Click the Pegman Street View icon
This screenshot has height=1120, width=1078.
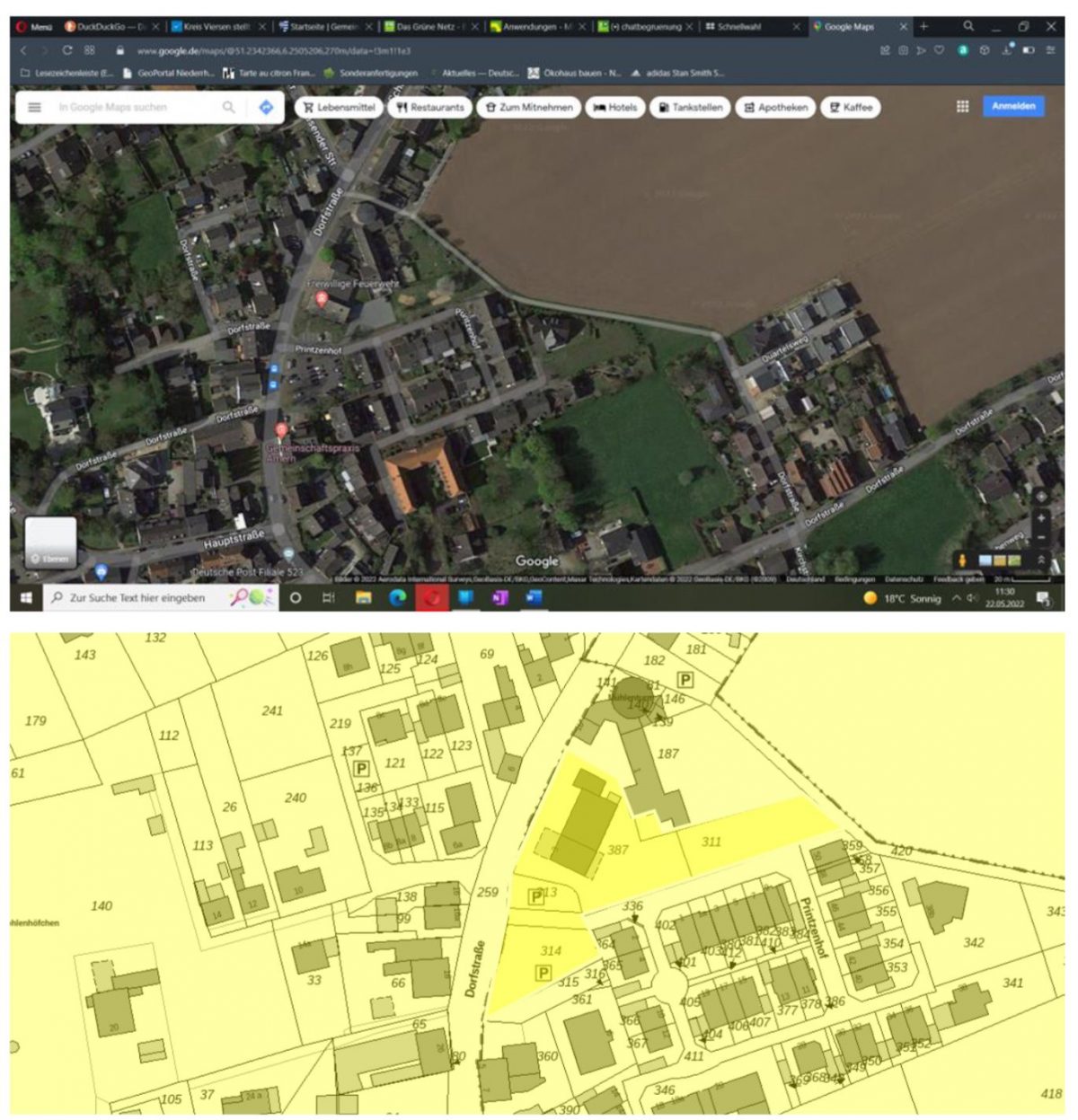963,560
